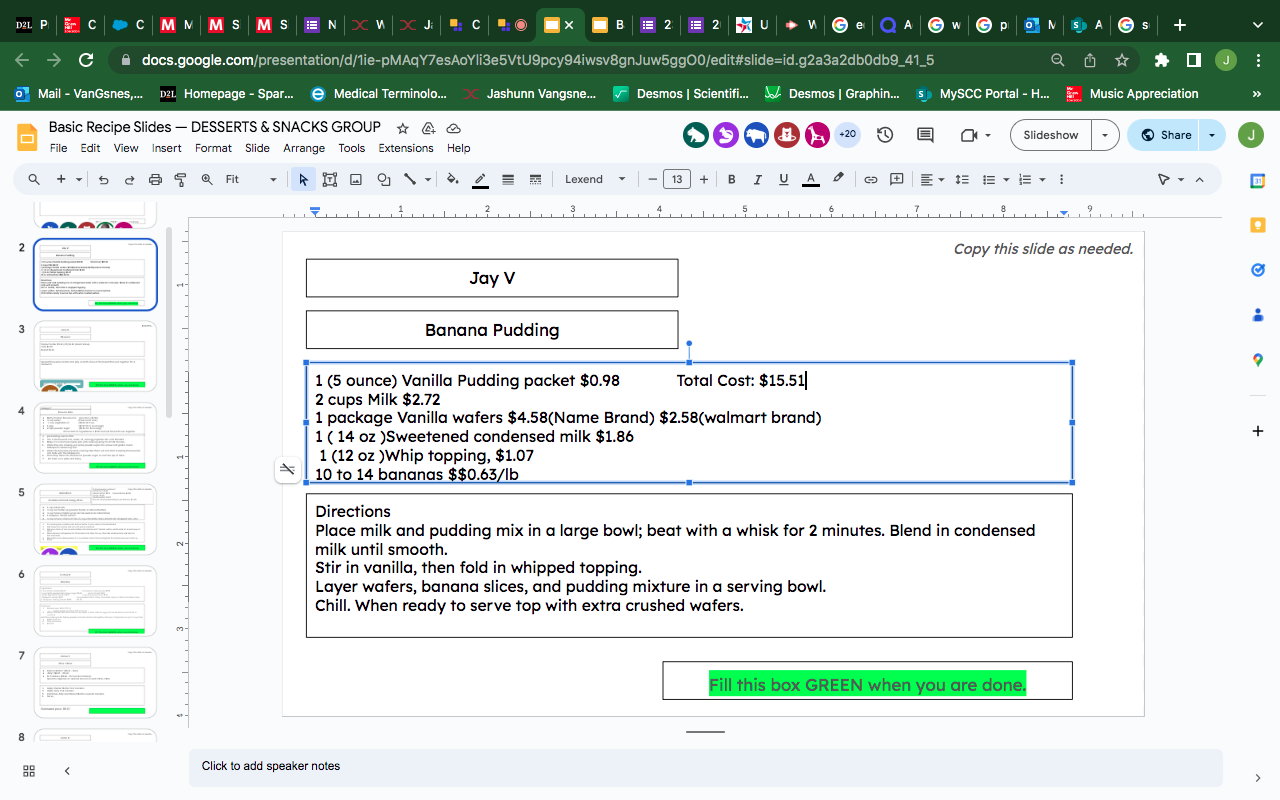Open the new slide layout dropdown
The height and width of the screenshot is (800, 1280).
pyautogui.click(x=80, y=179)
